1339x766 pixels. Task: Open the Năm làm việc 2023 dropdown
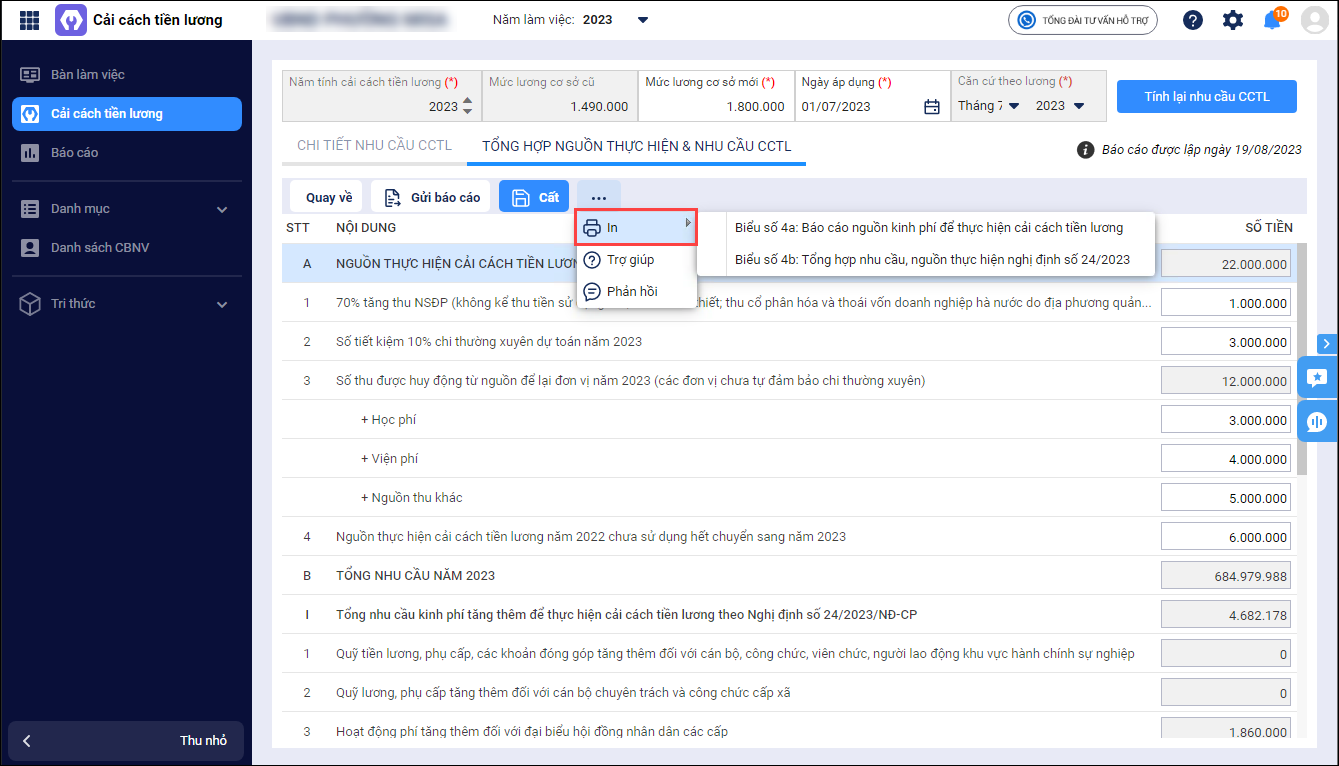(x=643, y=20)
